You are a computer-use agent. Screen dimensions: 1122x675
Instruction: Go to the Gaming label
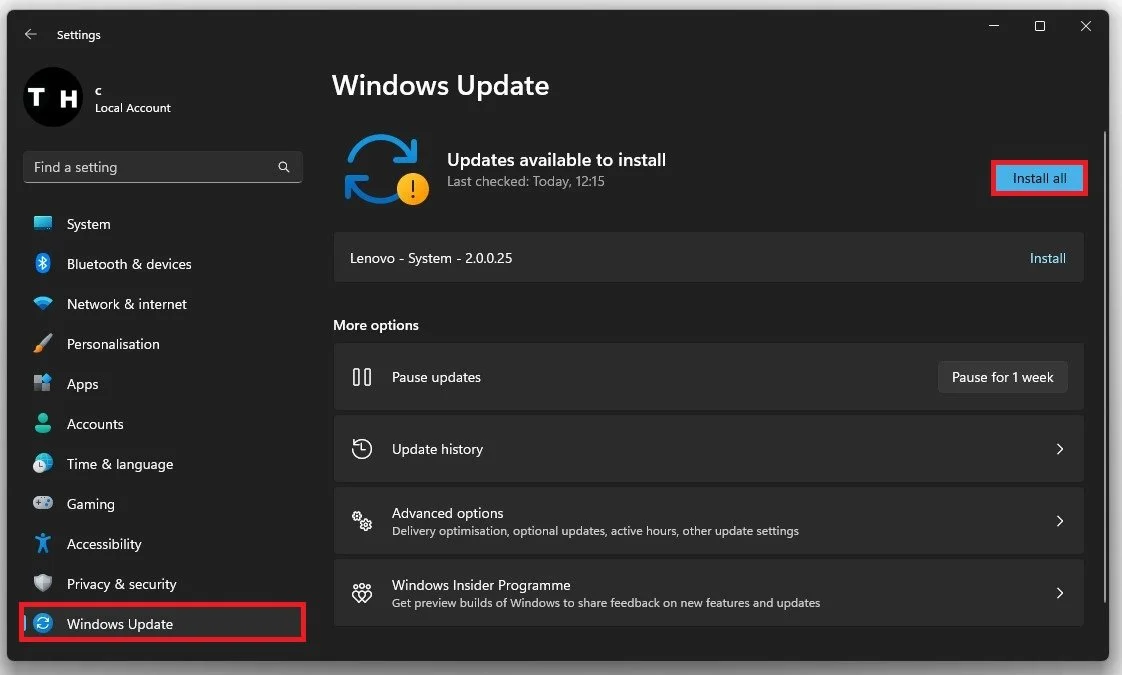[x=91, y=505]
